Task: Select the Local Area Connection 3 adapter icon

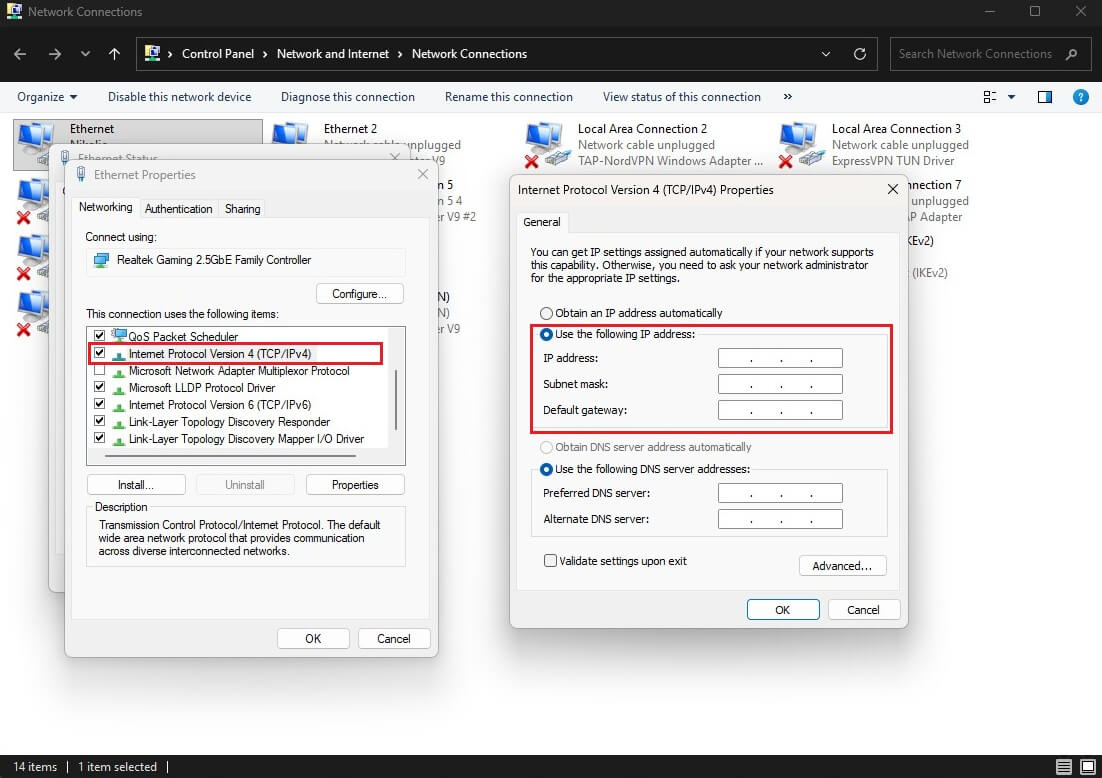Action: pos(800,140)
